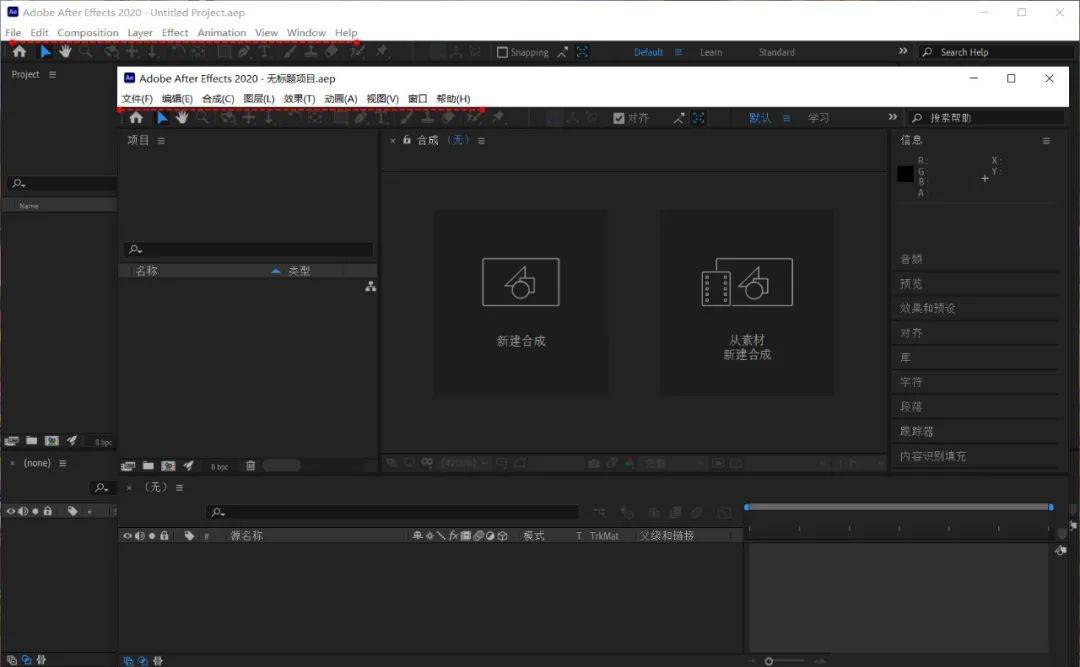Select the Selection tool in the toolbar
Image resolution: width=1080 pixels, height=667 pixels.
point(163,117)
